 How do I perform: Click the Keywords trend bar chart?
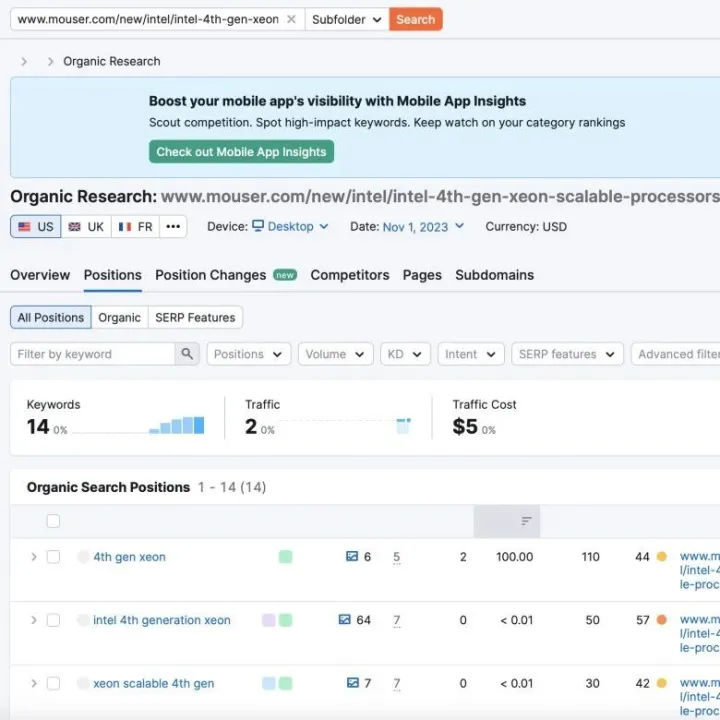176,425
